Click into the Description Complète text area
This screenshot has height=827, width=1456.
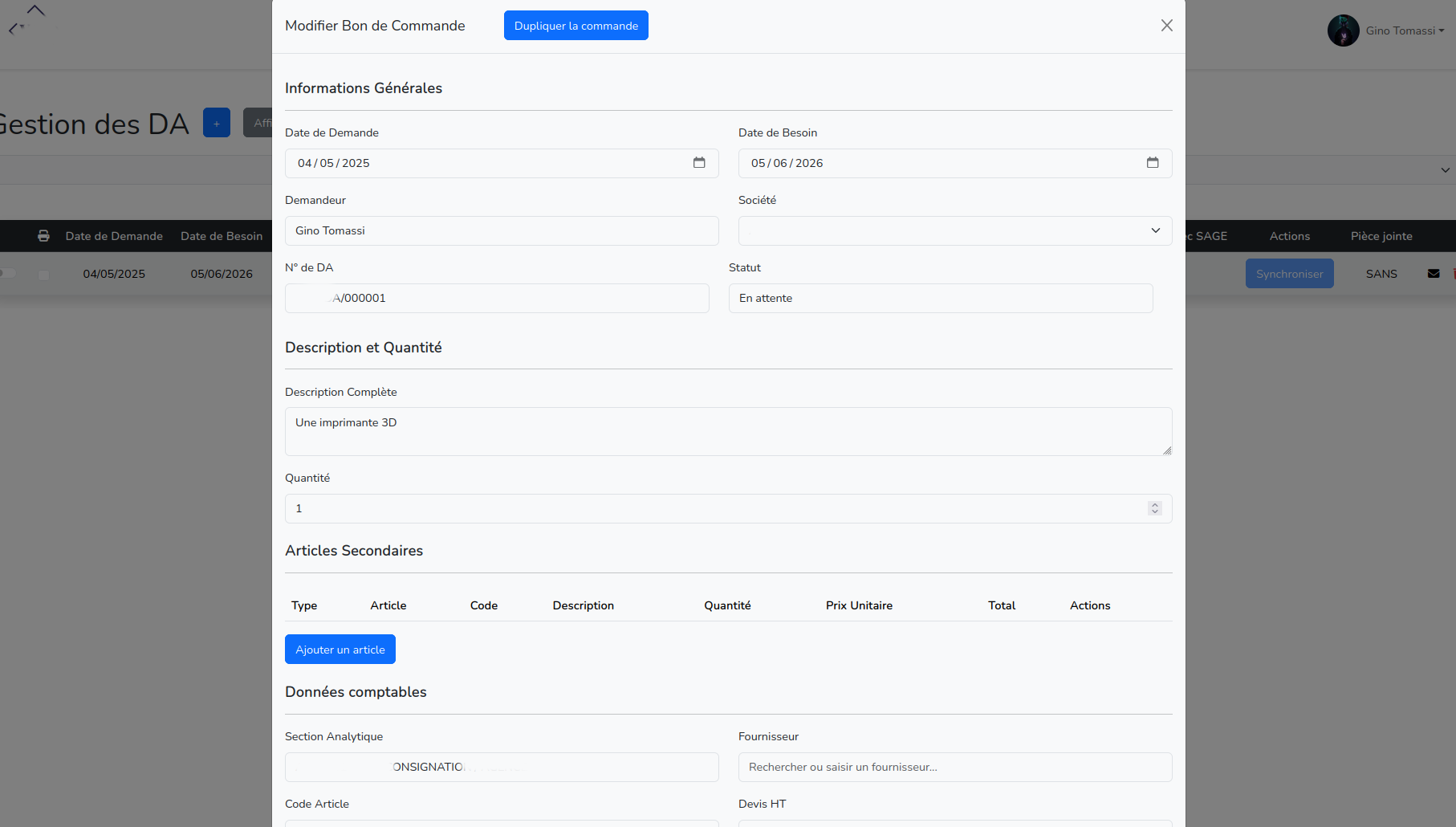click(728, 431)
